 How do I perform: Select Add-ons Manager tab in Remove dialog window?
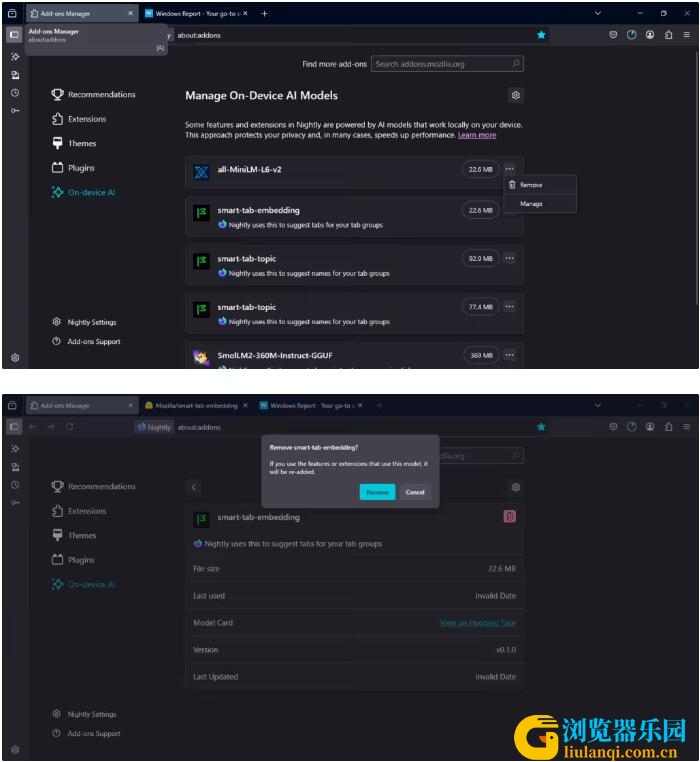[82, 405]
